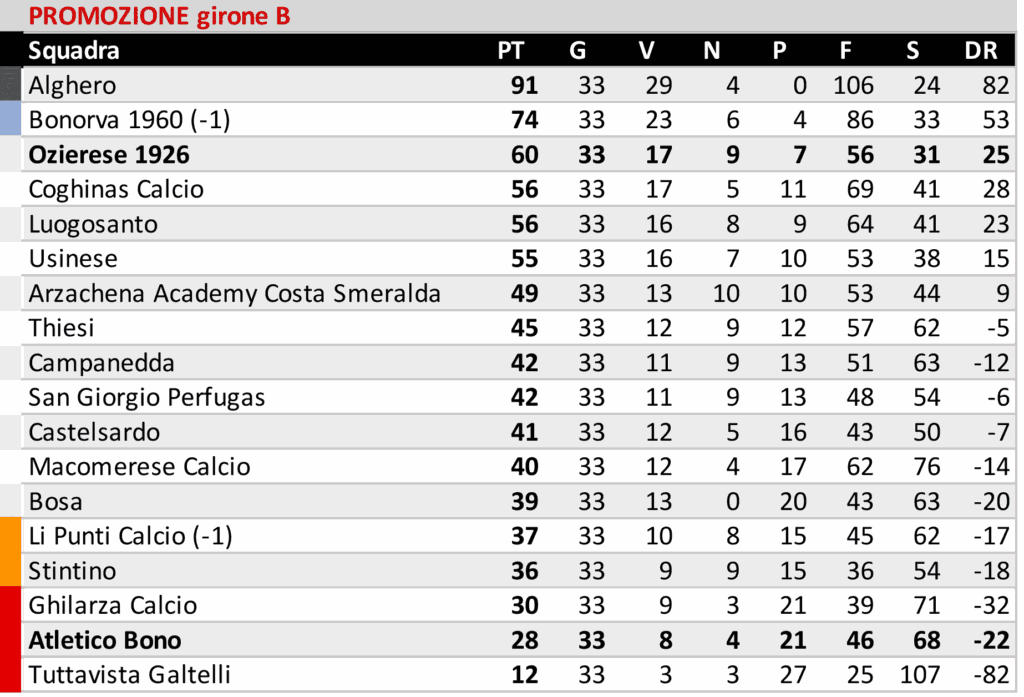The width and height of the screenshot is (1024, 697).
Task: Click Alghero's 91 points value
Action: click(x=524, y=86)
